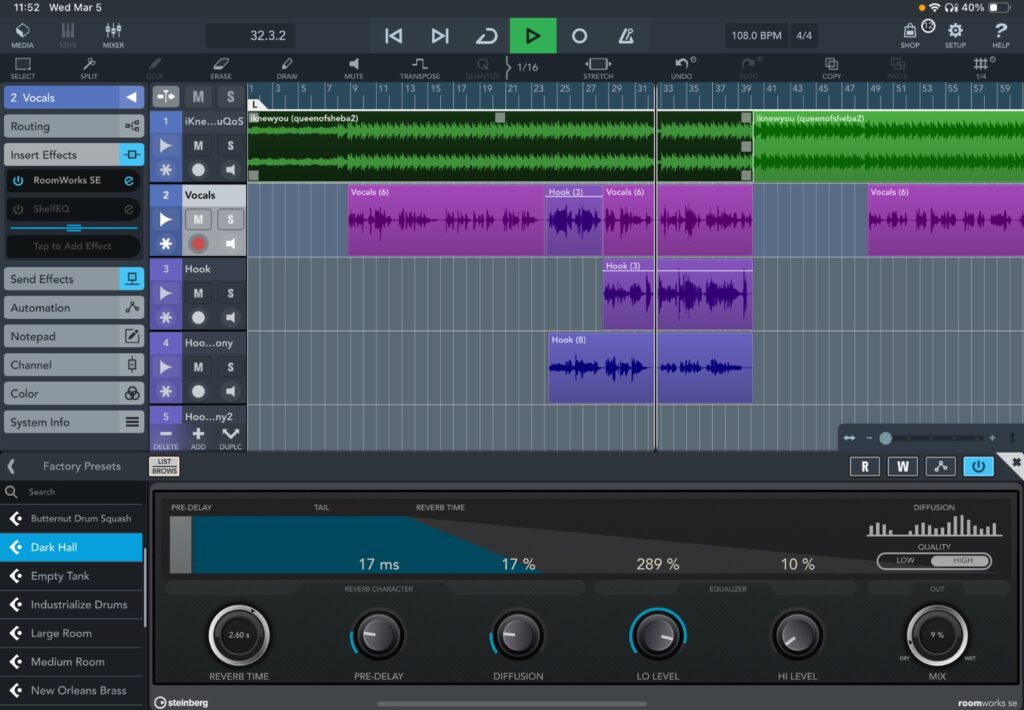Open the Transpose tool

tap(420, 68)
